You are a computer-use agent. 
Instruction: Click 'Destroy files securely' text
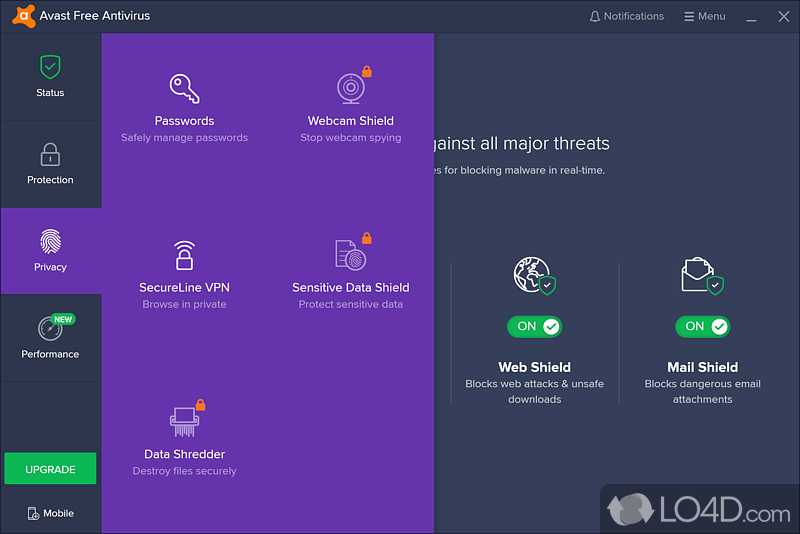[x=184, y=471]
